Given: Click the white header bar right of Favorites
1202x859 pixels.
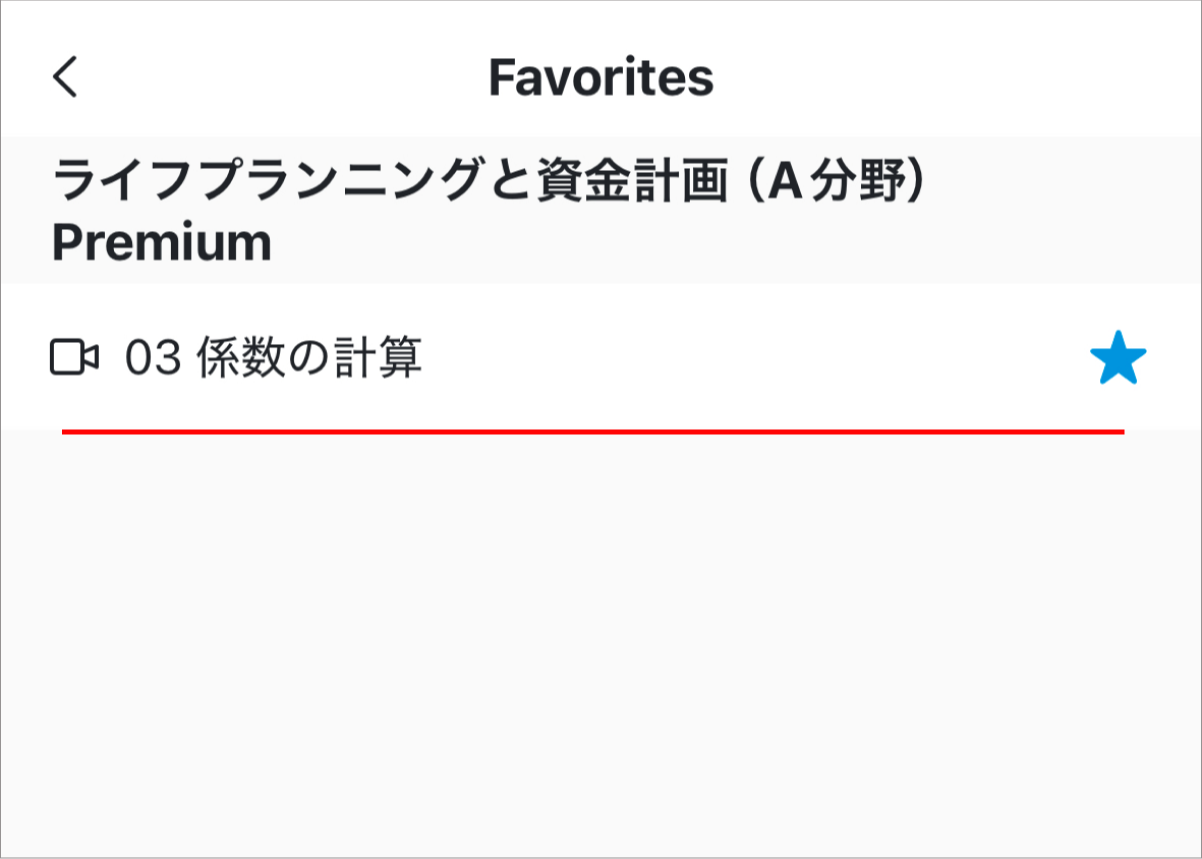Looking at the screenshot, I should pos(950,78).
